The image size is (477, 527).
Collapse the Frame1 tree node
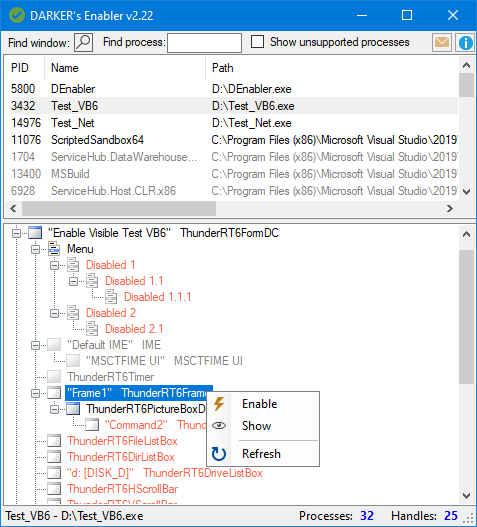(x=35, y=393)
